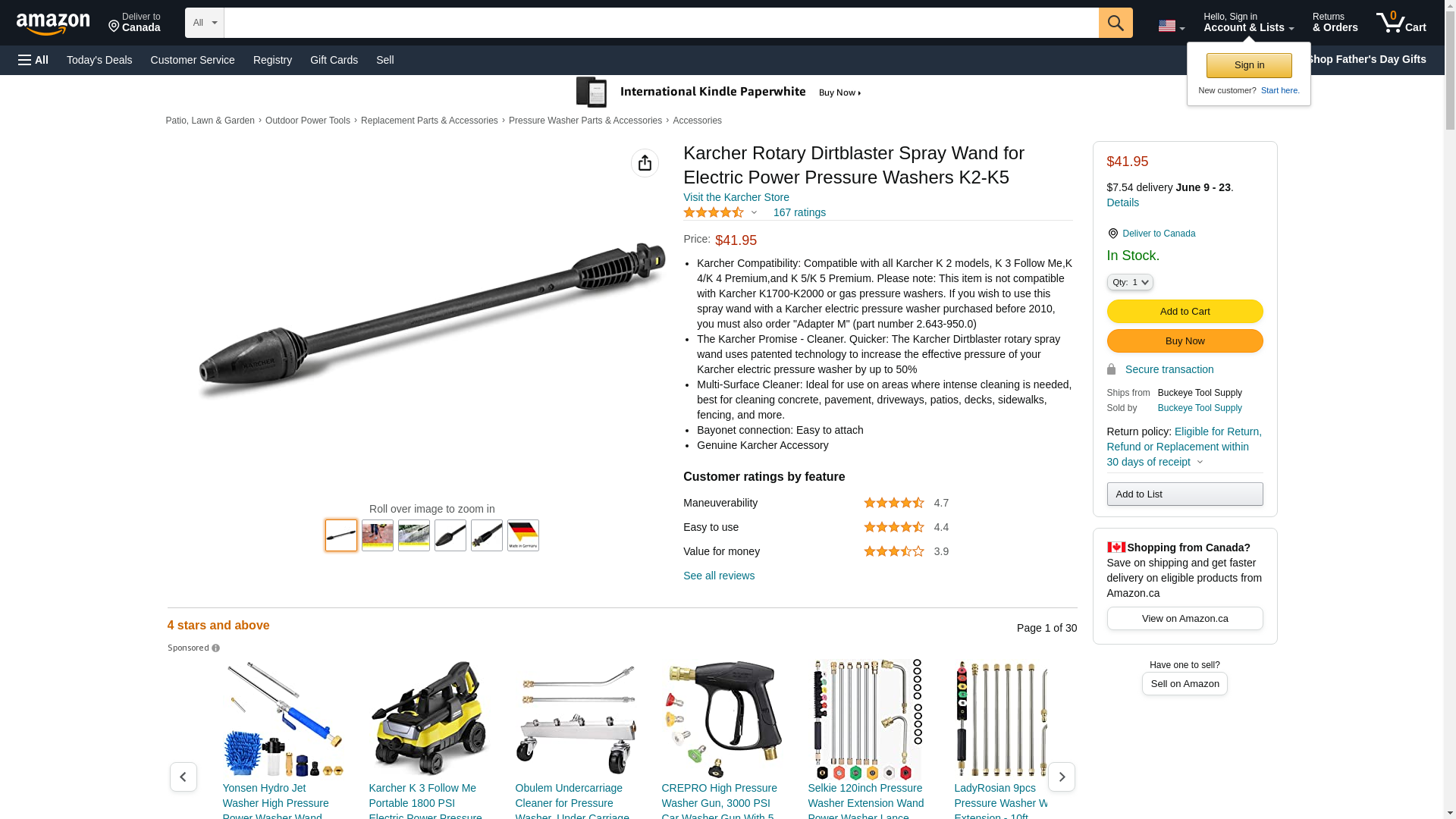Select the Made in Germany flag thumbnail
Screen dimensions: 1456x819
coord(523,535)
